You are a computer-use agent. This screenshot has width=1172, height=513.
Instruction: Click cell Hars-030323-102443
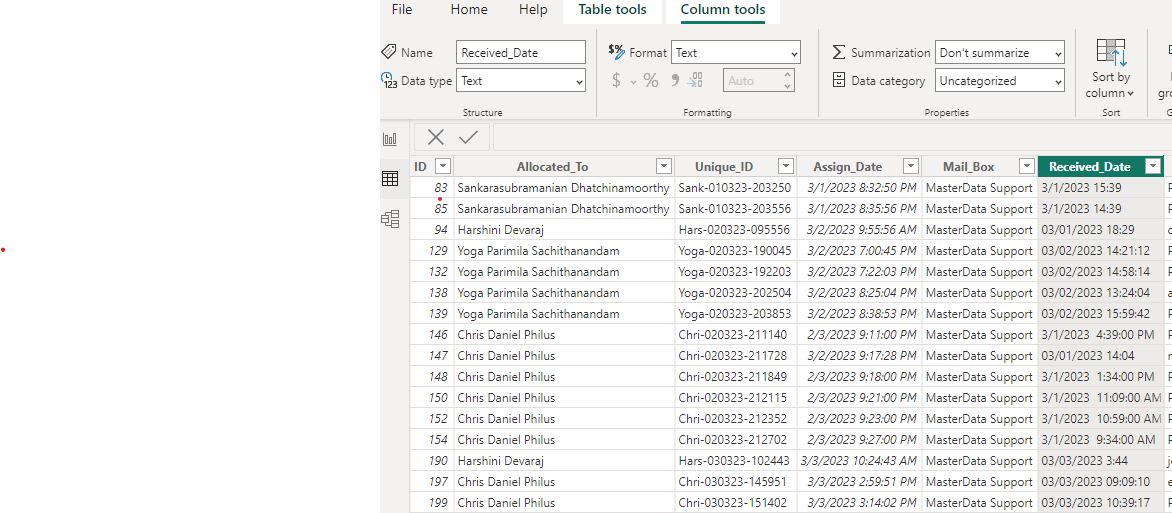click(735, 461)
